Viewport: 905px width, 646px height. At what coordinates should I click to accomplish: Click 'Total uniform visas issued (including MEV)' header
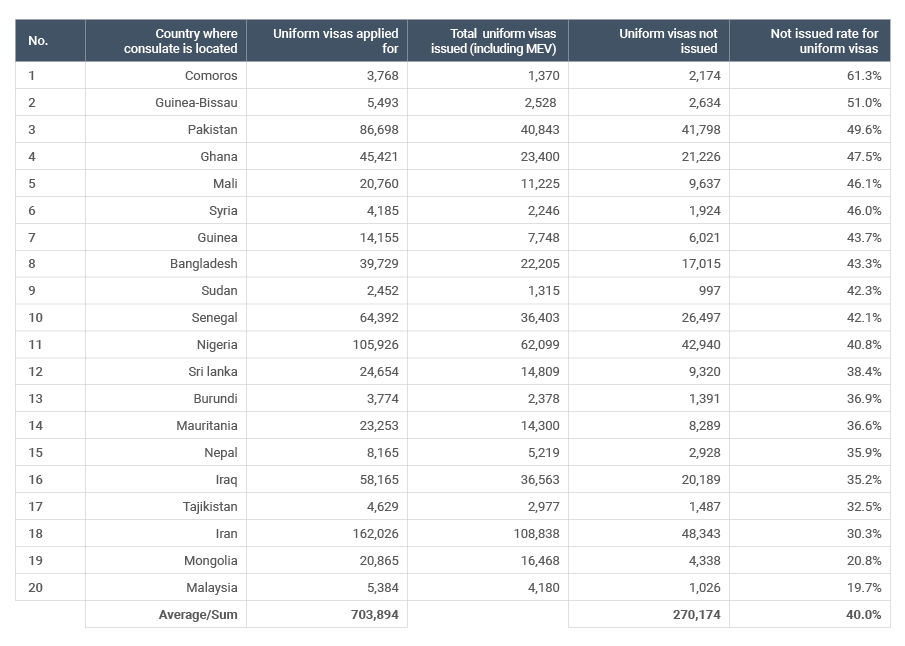pos(493,41)
